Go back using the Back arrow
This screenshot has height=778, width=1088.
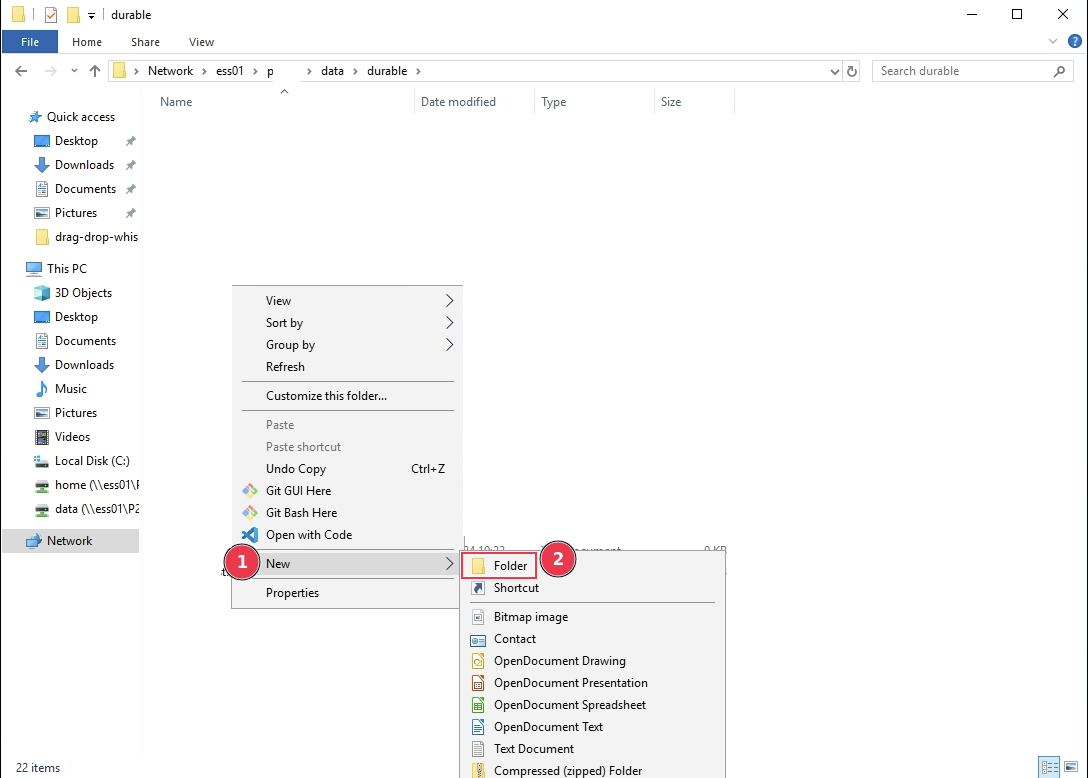[x=21, y=71]
